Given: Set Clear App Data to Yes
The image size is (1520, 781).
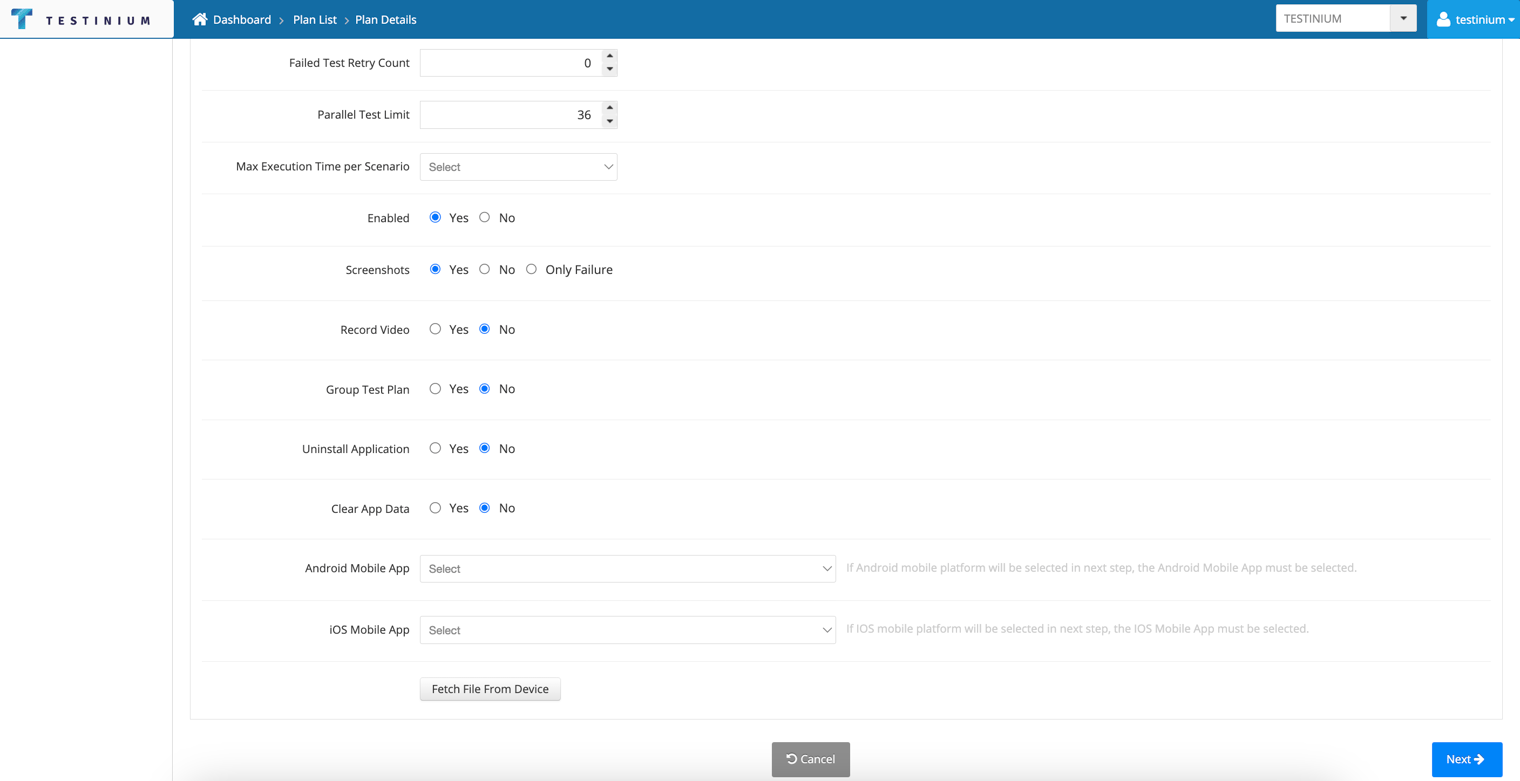Looking at the screenshot, I should pyautogui.click(x=435, y=508).
